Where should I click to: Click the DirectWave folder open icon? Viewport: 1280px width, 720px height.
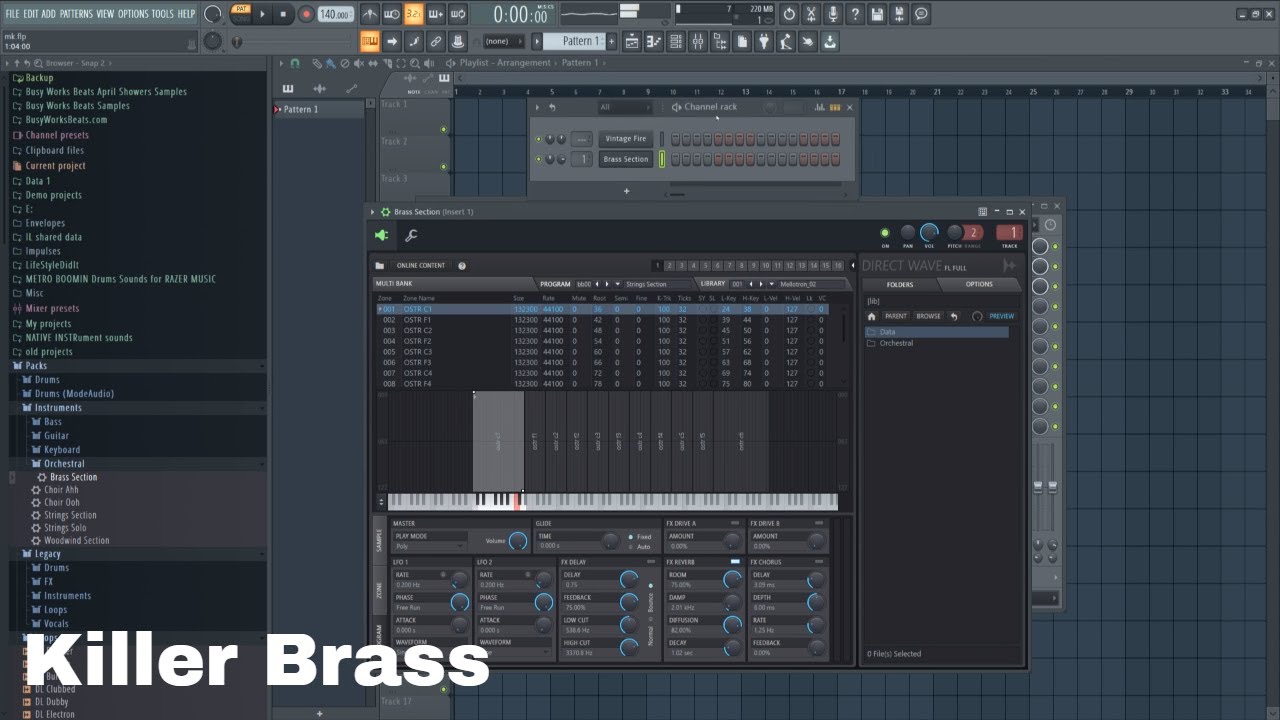tap(380, 266)
